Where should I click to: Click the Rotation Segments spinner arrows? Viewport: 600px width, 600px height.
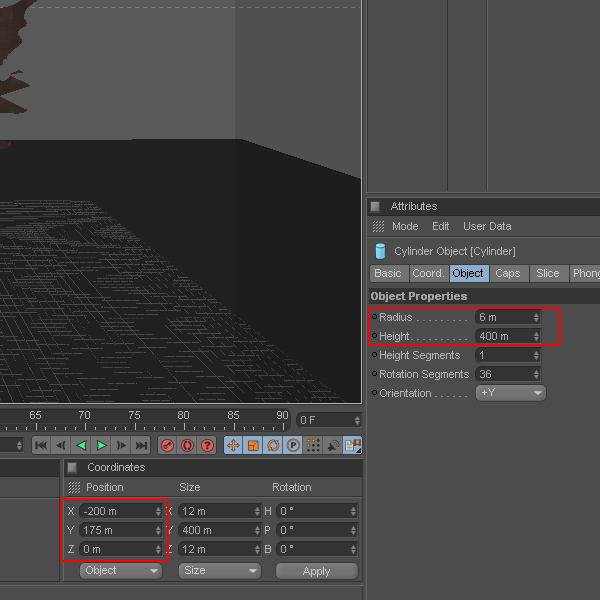pos(536,374)
